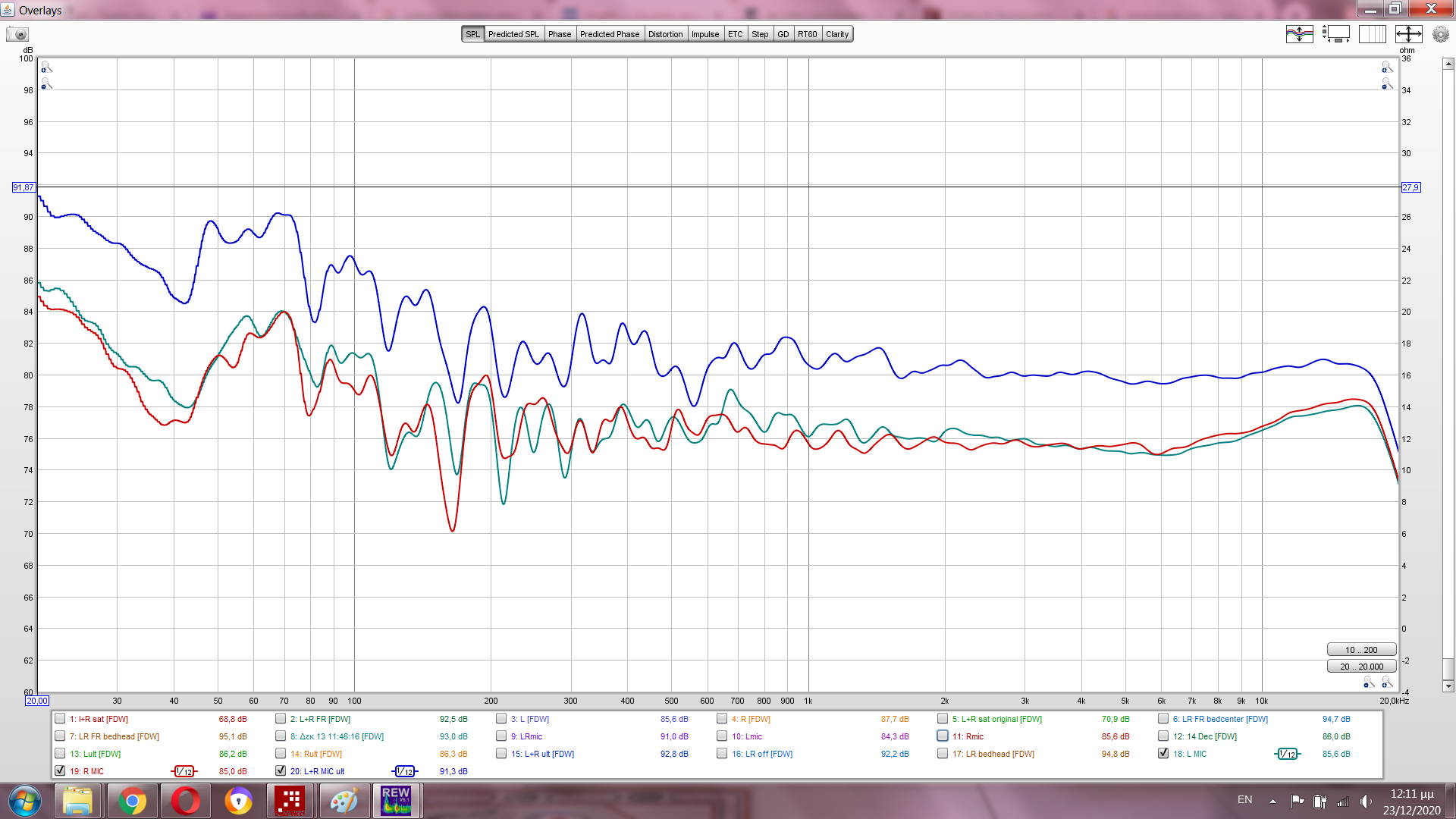The width and height of the screenshot is (1456, 819).
Task: Enable trace 2: L+R FR [FDW]
Action: (281, 718)
